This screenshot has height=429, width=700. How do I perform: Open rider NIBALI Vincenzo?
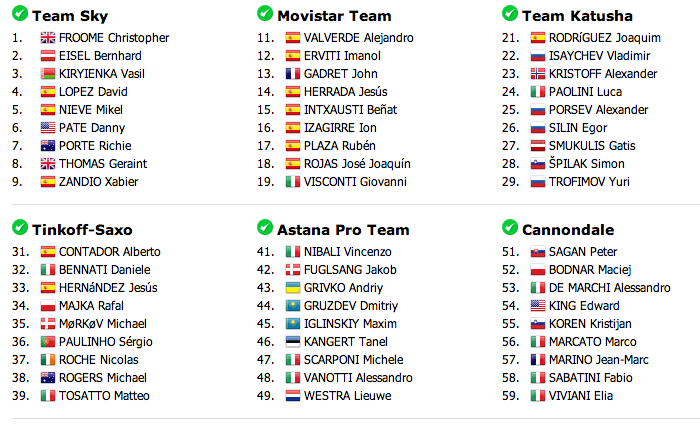(x=348, y=252)
